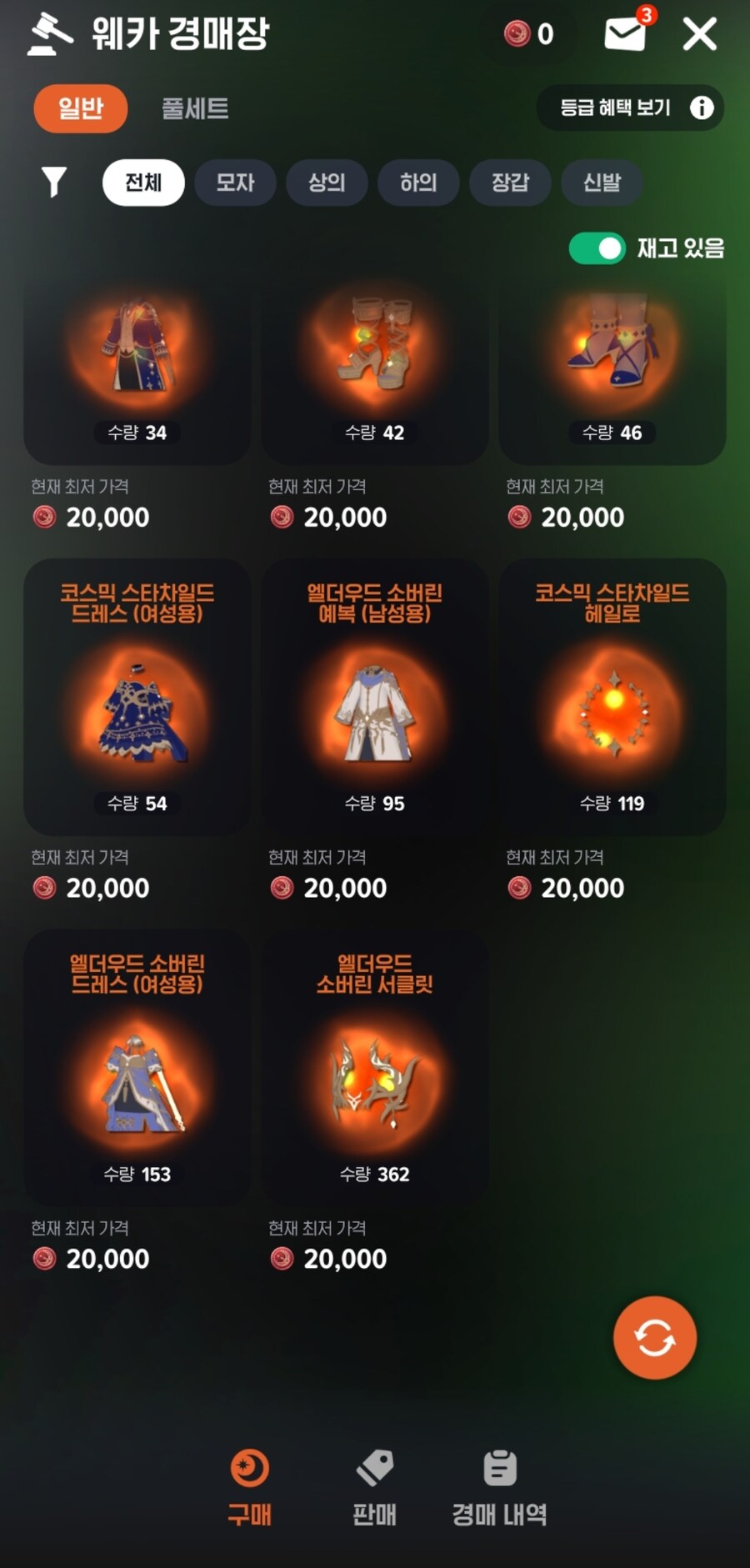Image resolution: width=750 pixels, height=1568 pixels.
Task: Close the auction house window
Action: coord(700,34)
